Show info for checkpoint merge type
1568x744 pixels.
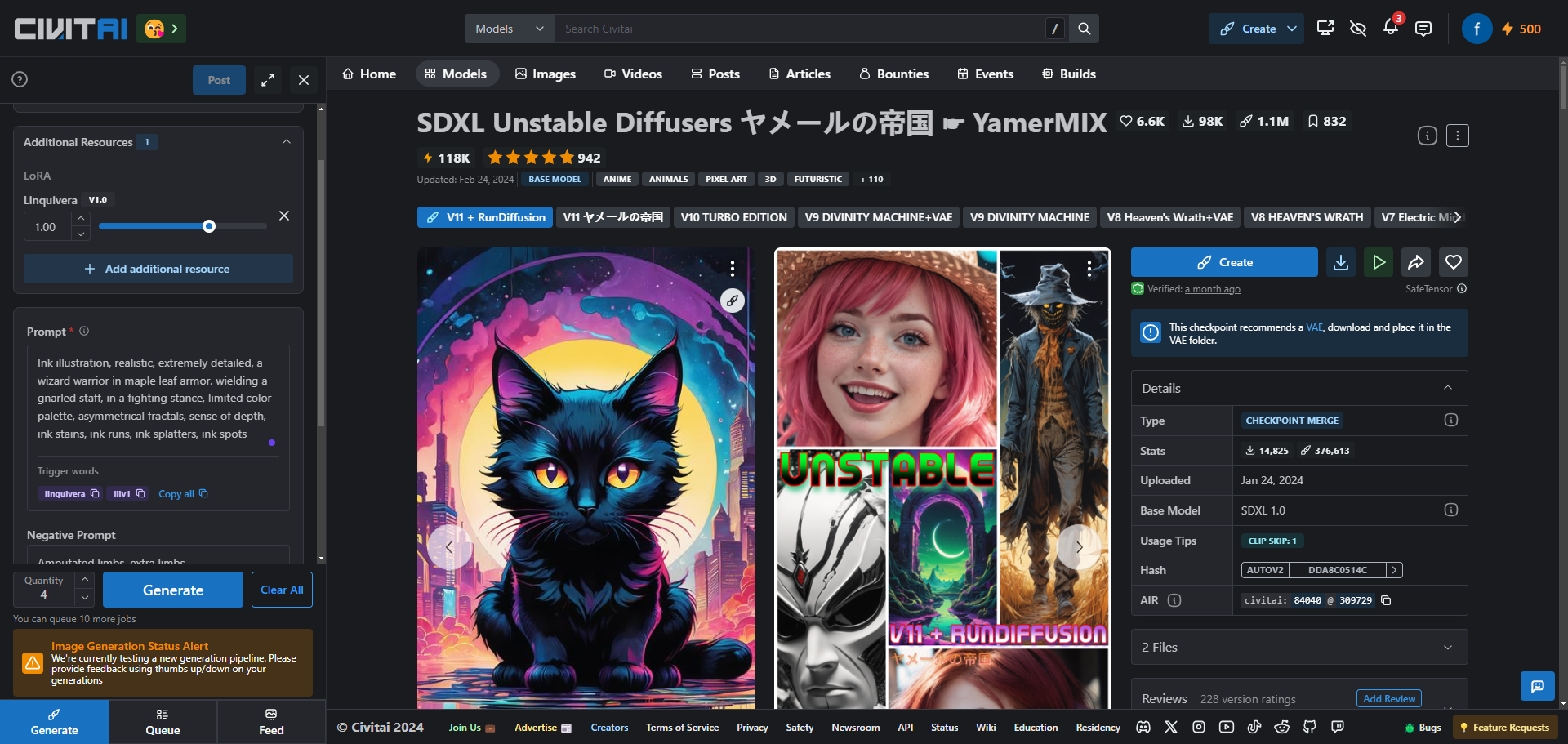click(x=1451, y=420)
